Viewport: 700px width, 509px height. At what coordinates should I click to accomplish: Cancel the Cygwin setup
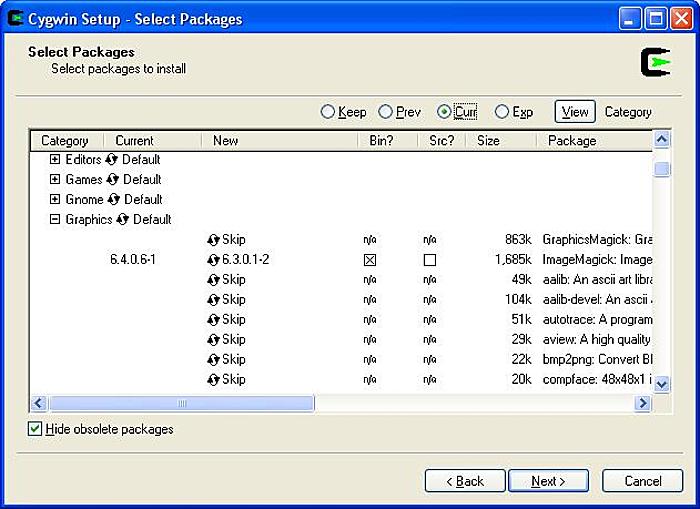pos(642,481)
